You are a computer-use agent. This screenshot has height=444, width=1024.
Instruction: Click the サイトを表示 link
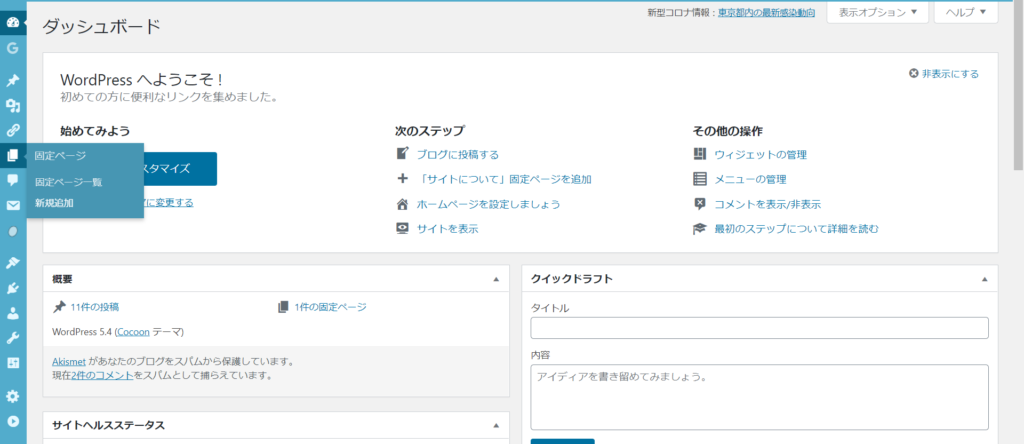(447, 229)
